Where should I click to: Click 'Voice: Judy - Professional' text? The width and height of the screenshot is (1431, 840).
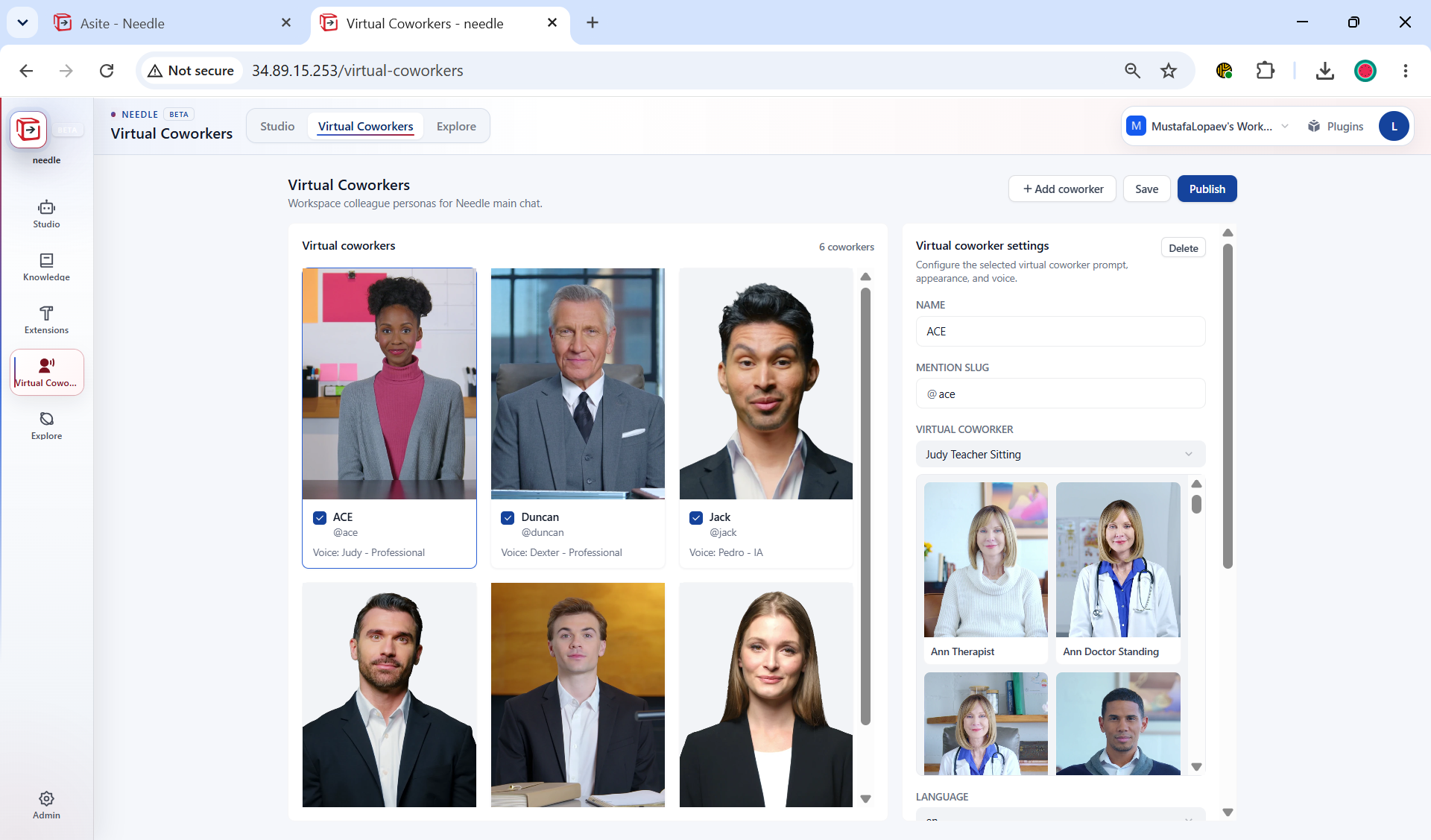pos(369,552)
